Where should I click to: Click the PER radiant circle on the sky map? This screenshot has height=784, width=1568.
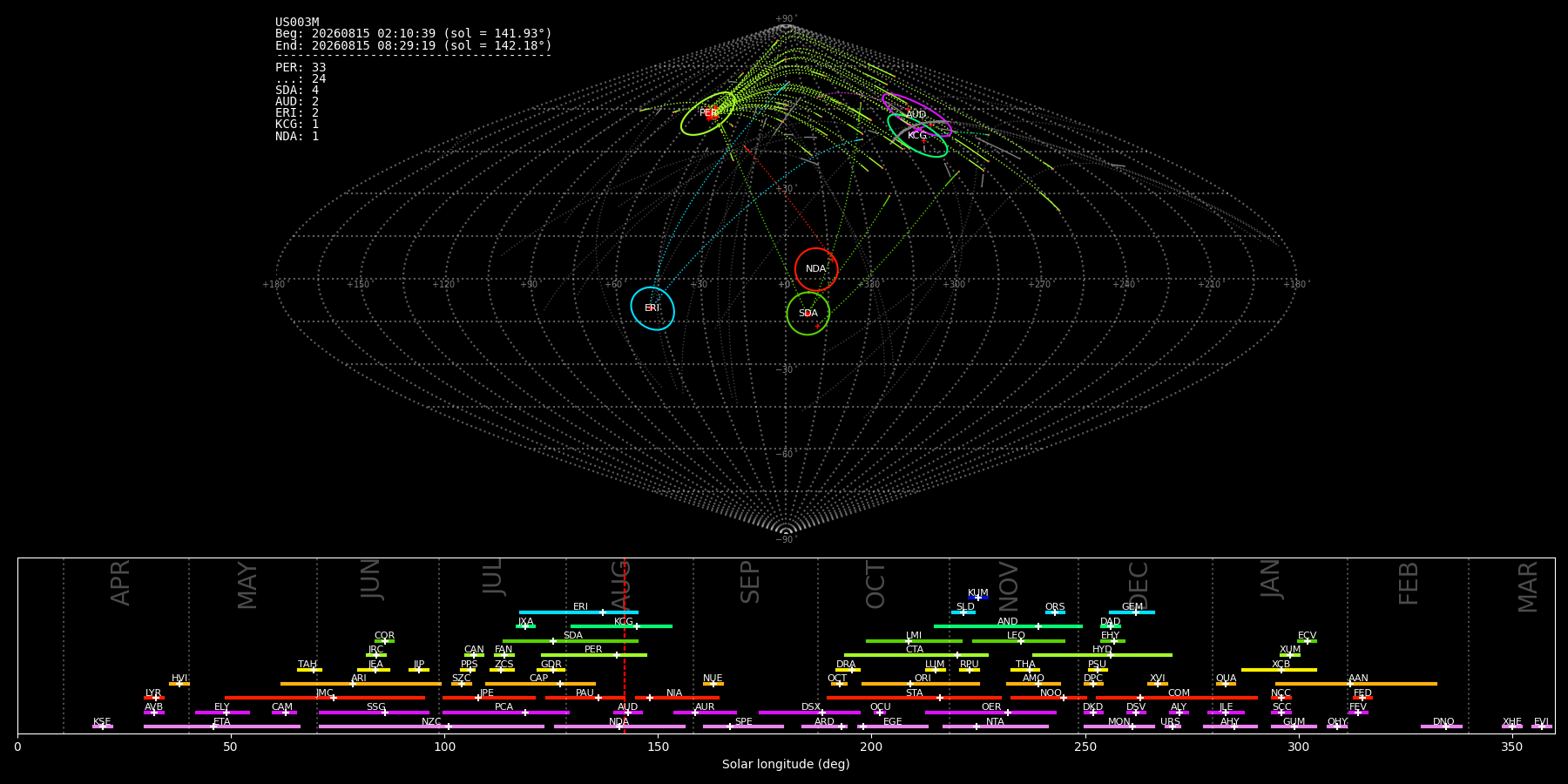(x=708, y=113)
